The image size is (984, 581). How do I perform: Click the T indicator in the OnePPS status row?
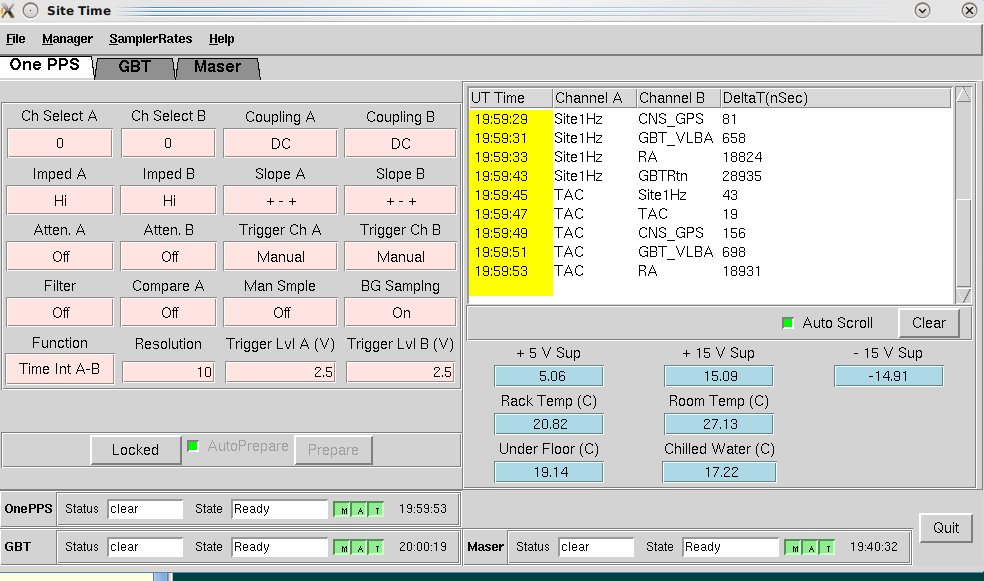(x=376, y=509)
